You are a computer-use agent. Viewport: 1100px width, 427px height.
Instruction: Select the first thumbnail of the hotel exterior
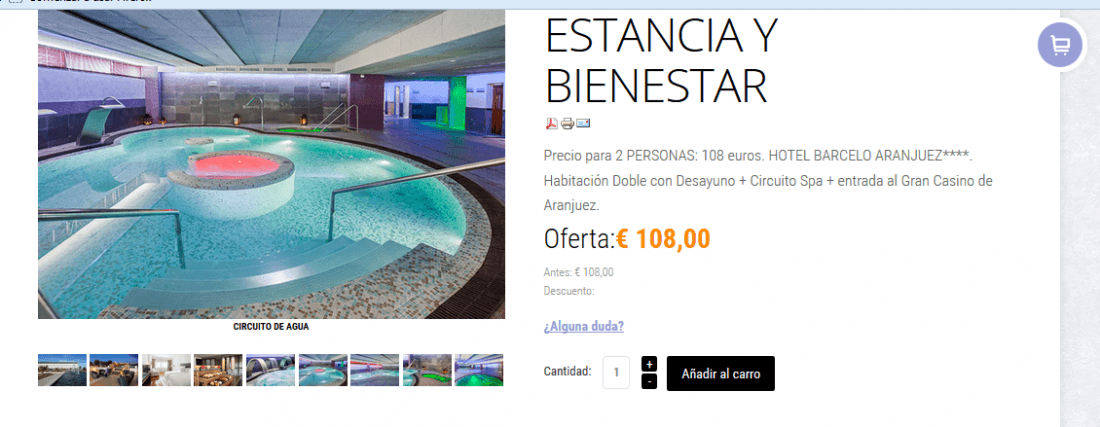point(62,370)
